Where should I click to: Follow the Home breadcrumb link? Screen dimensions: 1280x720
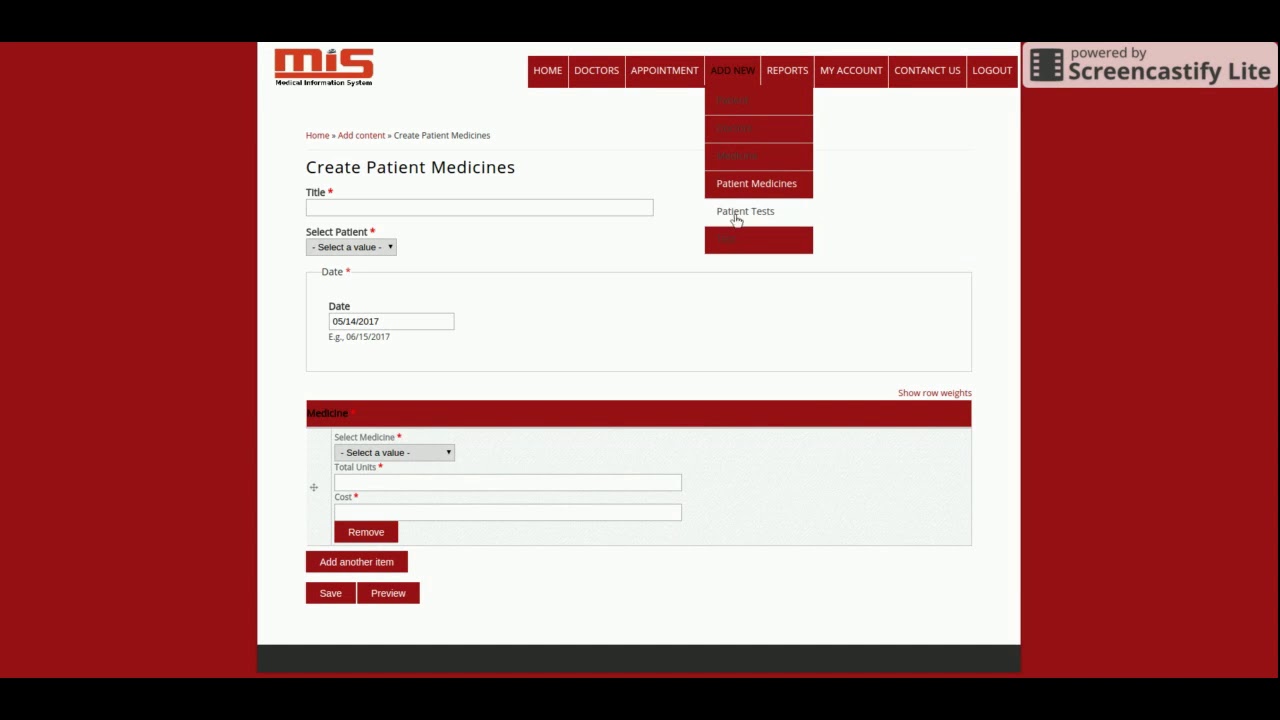317,136
